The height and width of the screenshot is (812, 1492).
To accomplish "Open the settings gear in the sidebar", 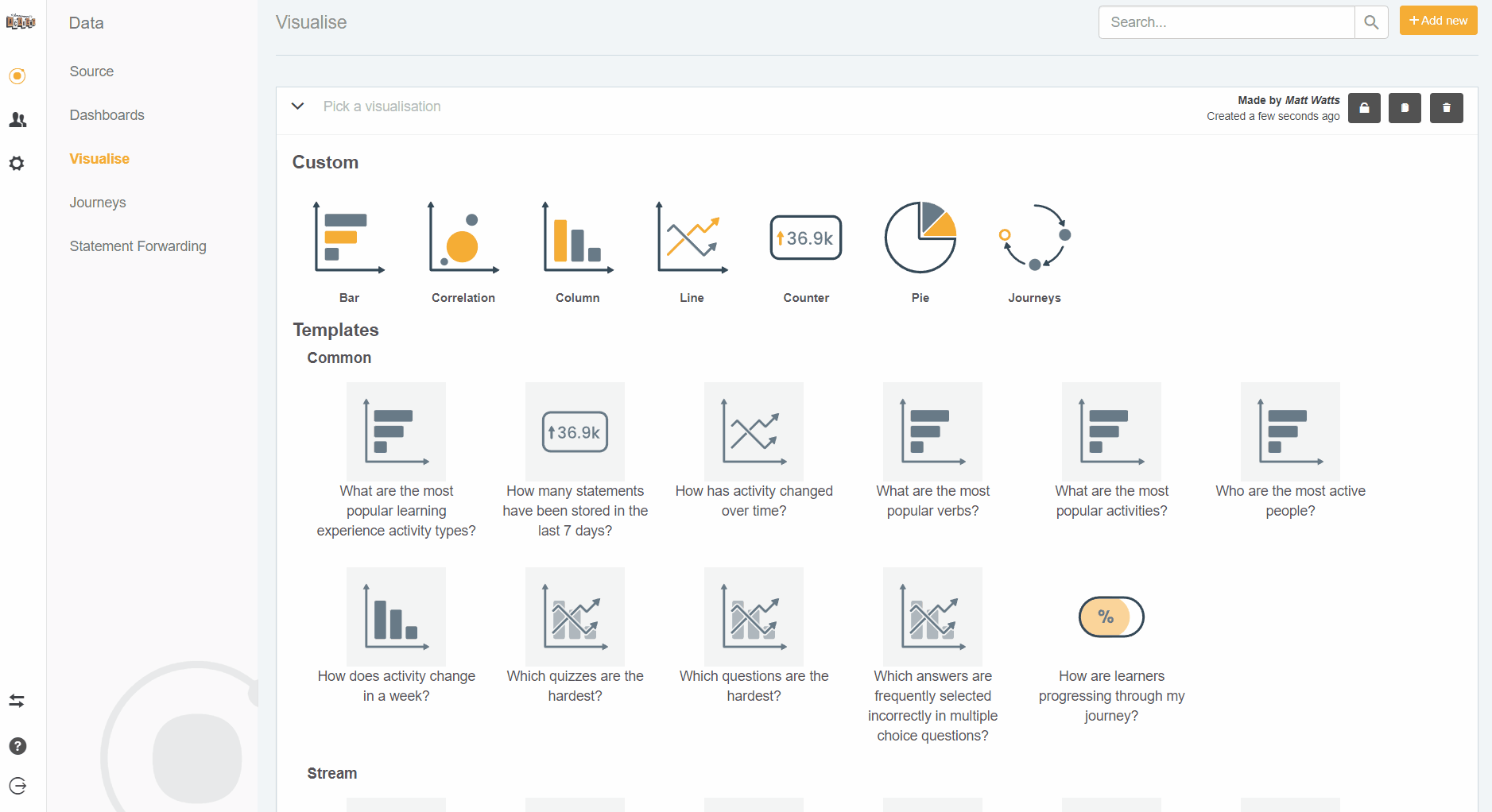I will tap(17, 164).
